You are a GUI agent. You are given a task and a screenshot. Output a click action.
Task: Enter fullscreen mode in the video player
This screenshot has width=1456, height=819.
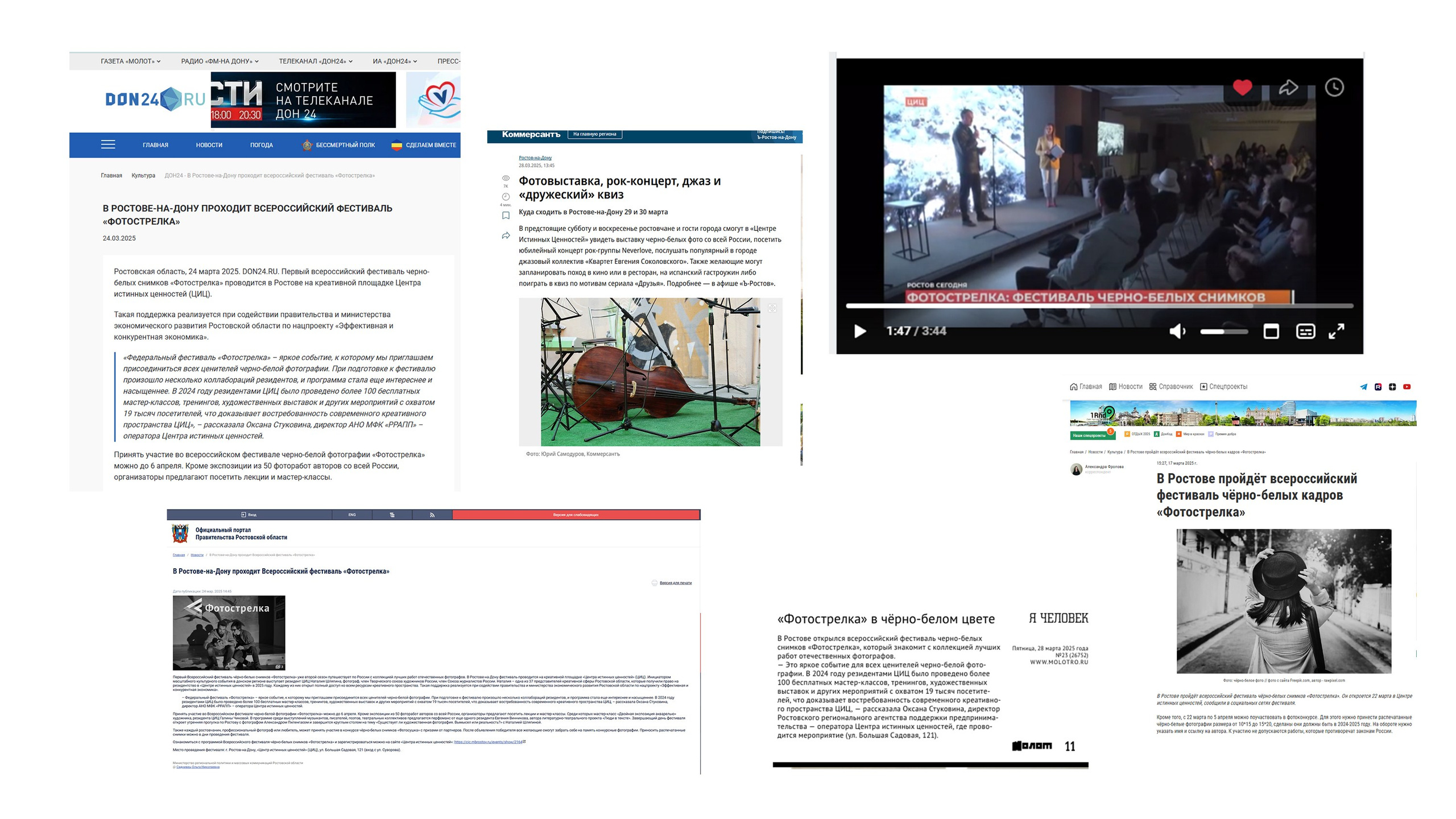pyautogui.click(x=1337, y=331)
